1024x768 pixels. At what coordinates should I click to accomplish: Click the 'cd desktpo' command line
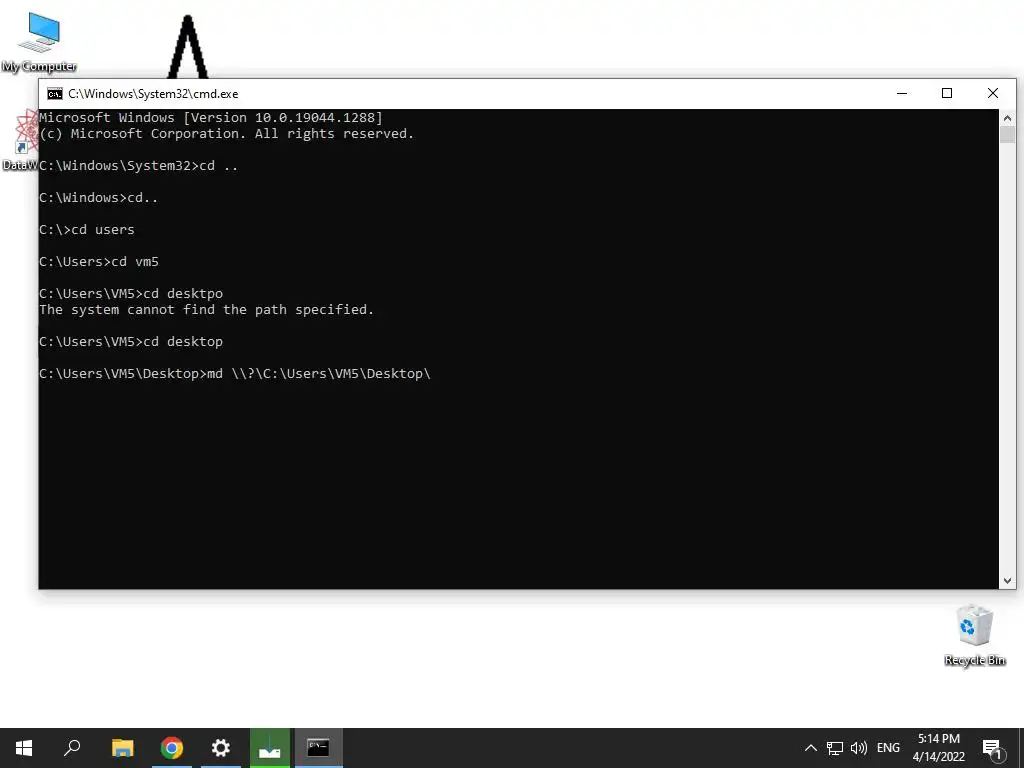pos(131,294)
